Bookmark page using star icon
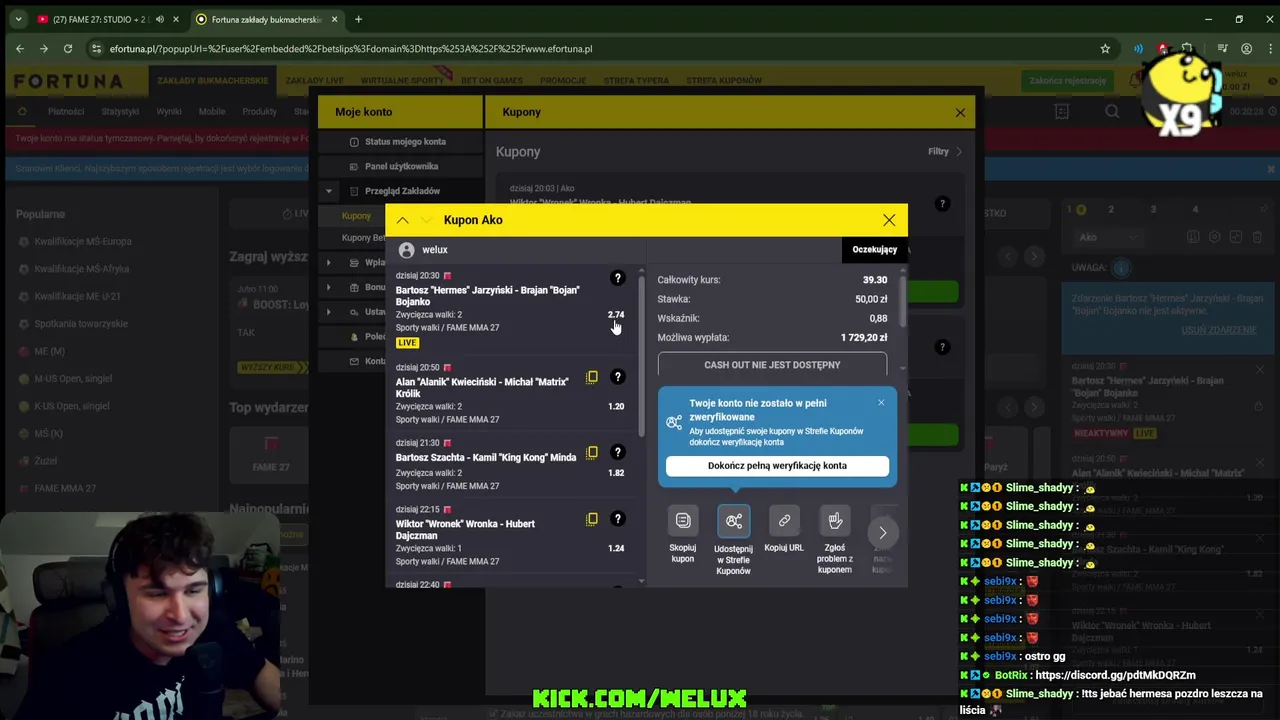1280x720 pixels. pos(1105,48)
